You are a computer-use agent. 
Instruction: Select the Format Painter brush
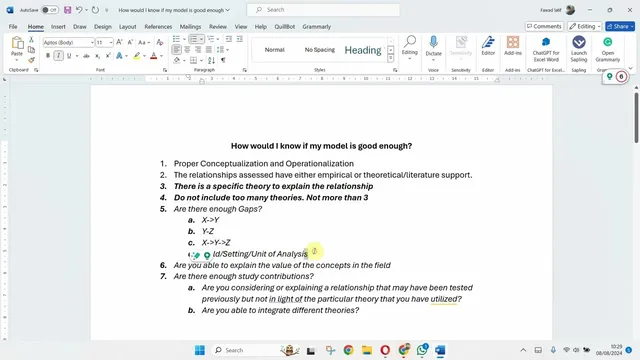click(x=31, y=60)
